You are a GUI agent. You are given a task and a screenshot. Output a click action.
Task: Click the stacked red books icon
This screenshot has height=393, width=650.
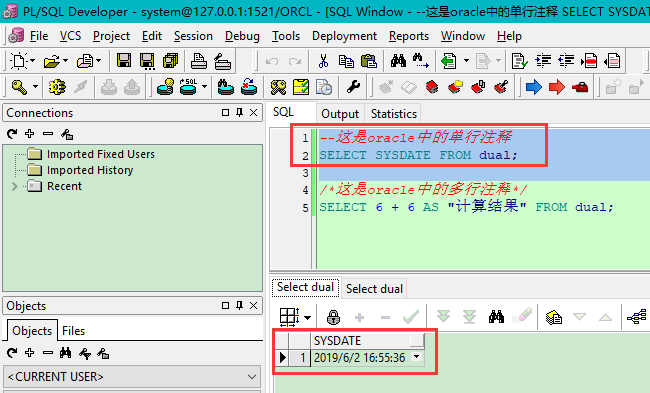[x=432, y=87]
